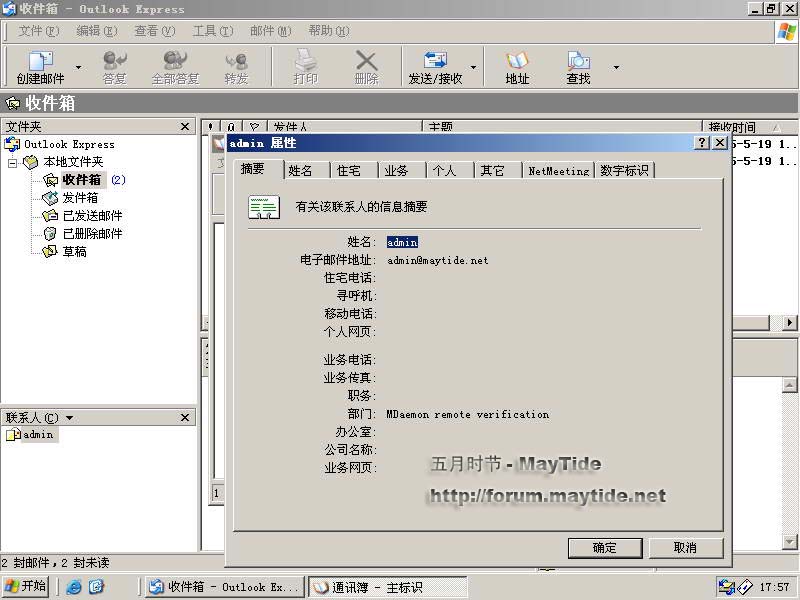
Task: Open the Create Mail stationery dropdown arrow
Action: pyautogui.click(x=79, y=68)
